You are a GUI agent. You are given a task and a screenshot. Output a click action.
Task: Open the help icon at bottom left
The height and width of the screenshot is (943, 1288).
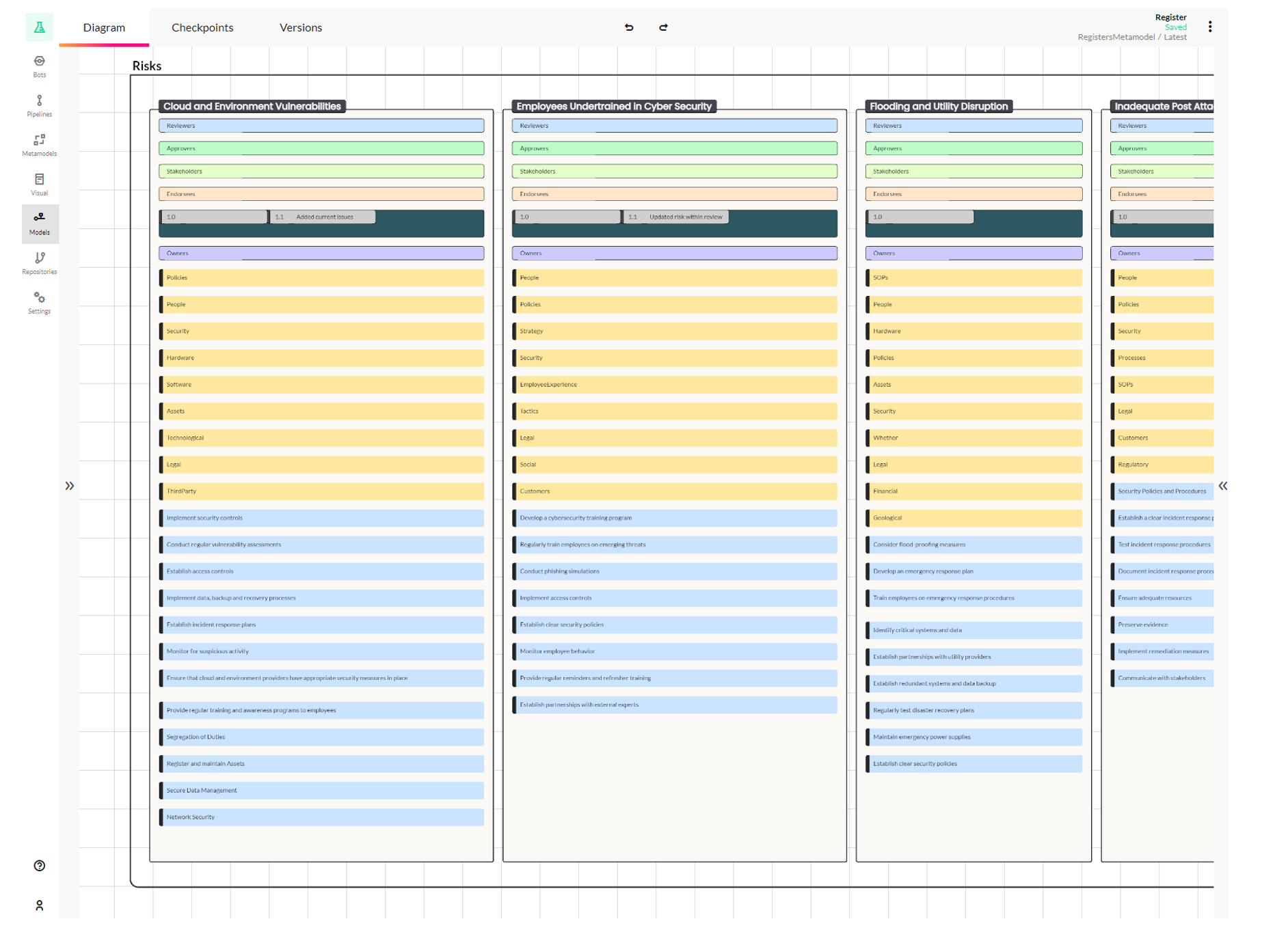tap(39, 866)
